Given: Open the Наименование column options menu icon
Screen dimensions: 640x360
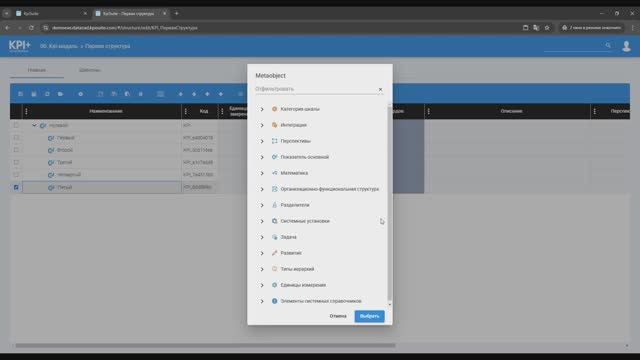Looking at the screenshot, I should pyautogui.click(x=27, y=111).
